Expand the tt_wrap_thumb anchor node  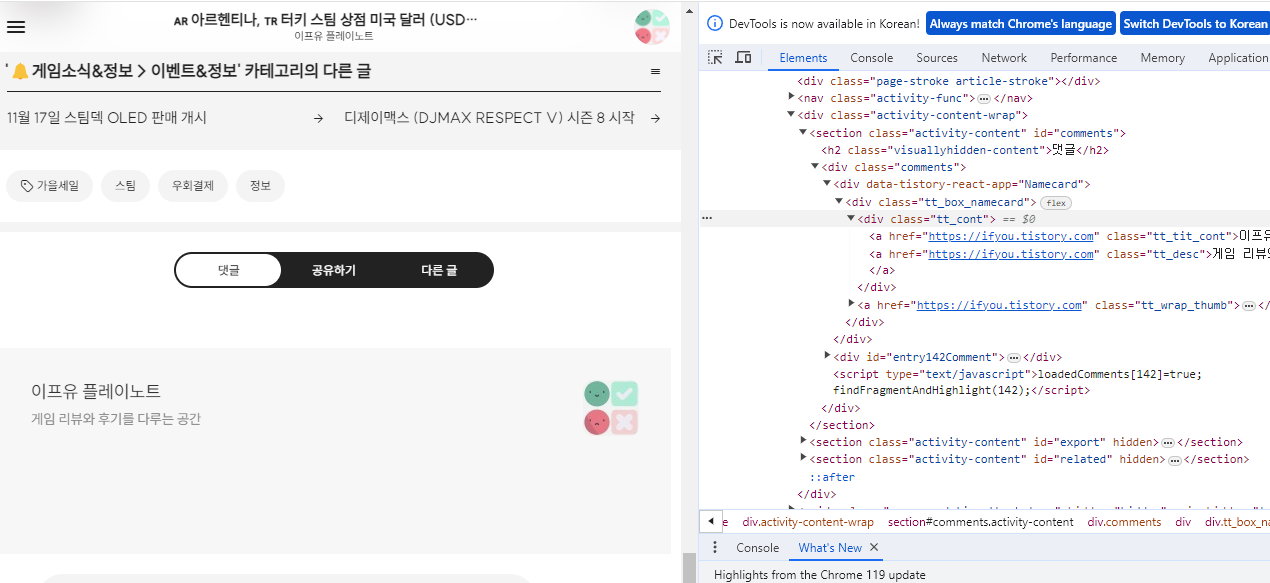pyautogui.click(x=851, y=304)
